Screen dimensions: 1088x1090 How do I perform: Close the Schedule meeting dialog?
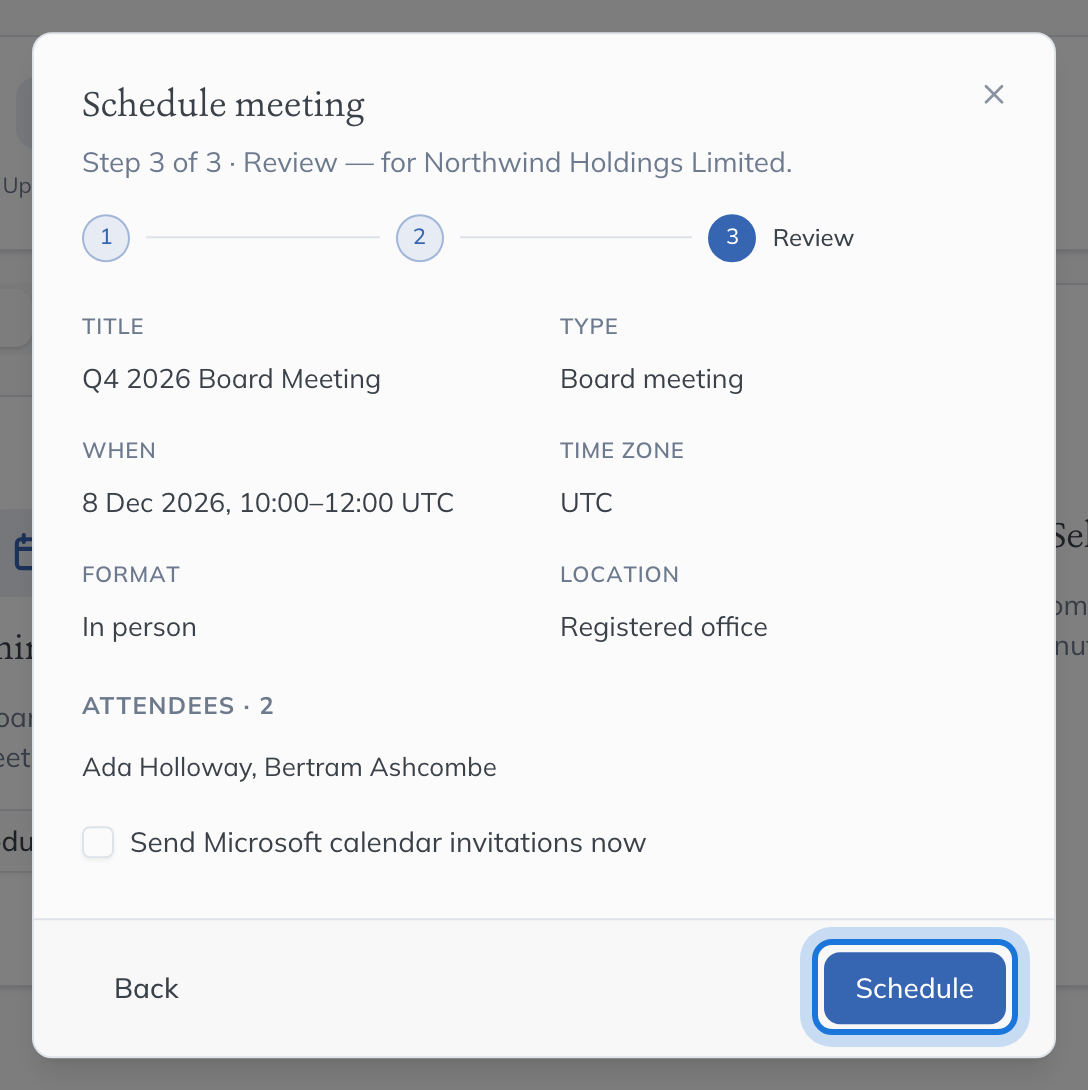coord(993,95)
